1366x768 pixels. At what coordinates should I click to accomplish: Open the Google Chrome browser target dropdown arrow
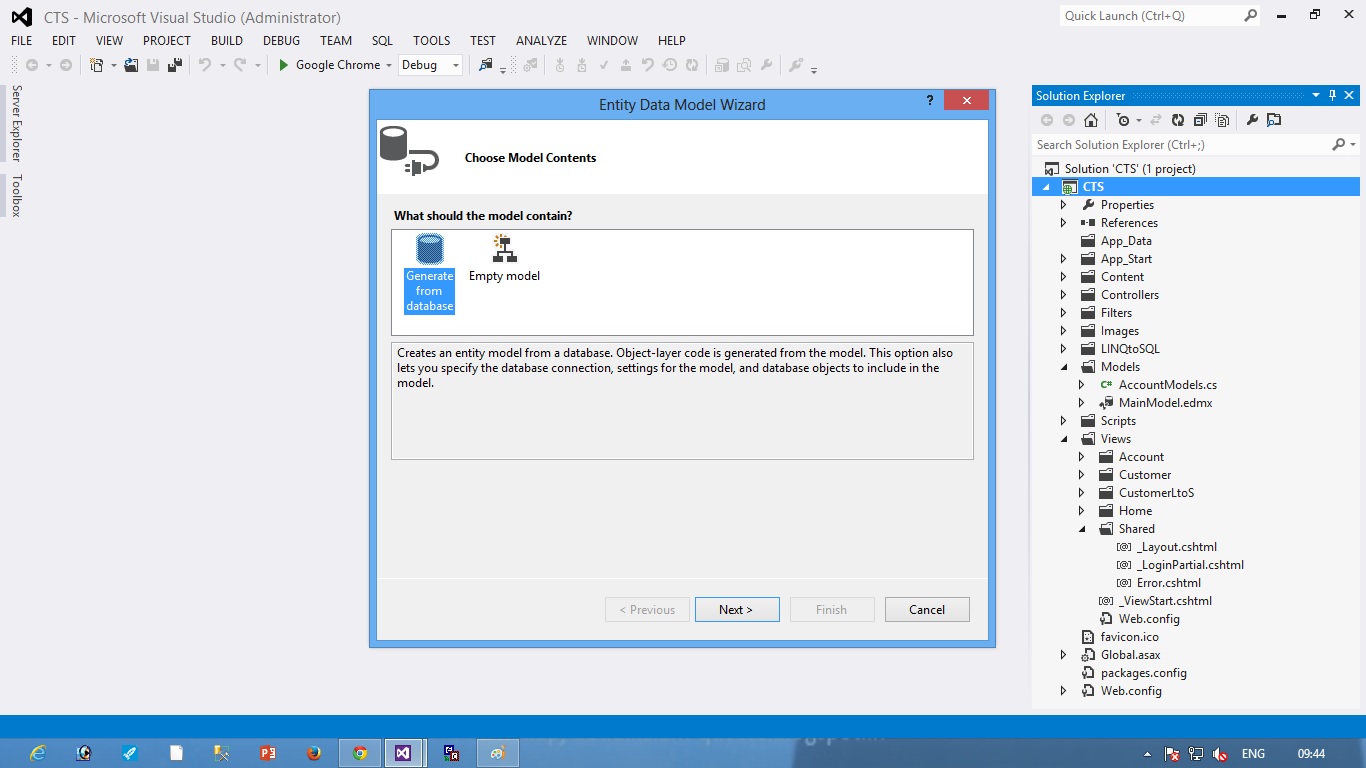click(389, 65)
